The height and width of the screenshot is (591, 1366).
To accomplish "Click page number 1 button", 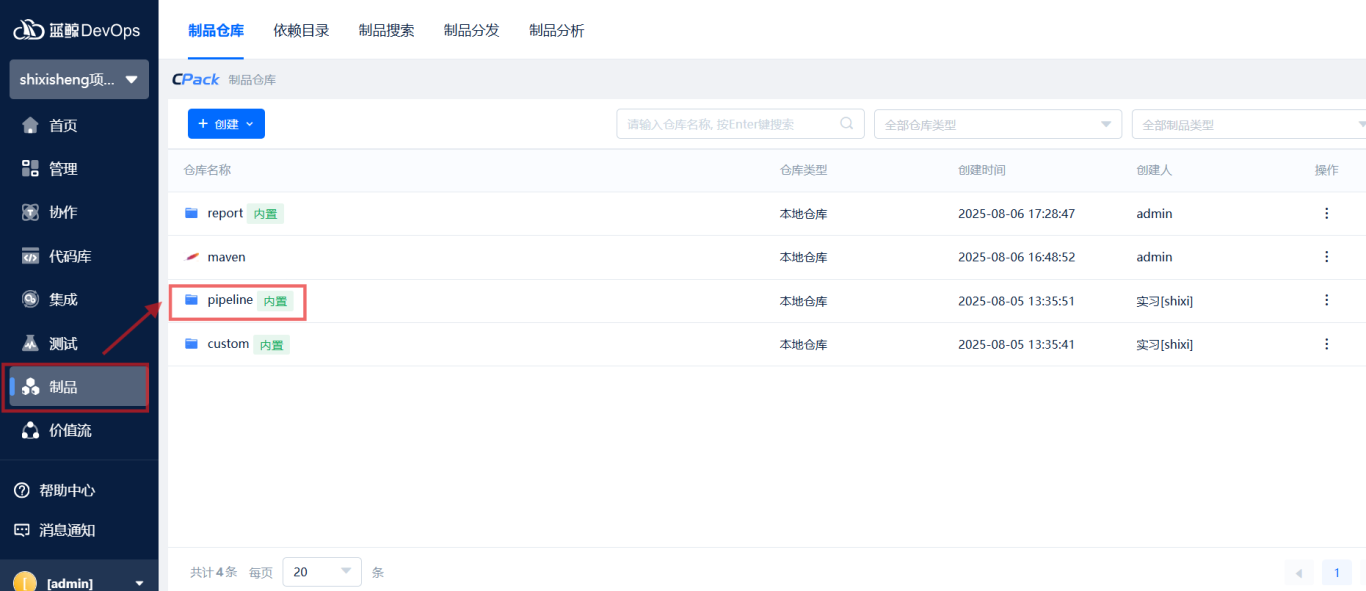I will 1336,573.
